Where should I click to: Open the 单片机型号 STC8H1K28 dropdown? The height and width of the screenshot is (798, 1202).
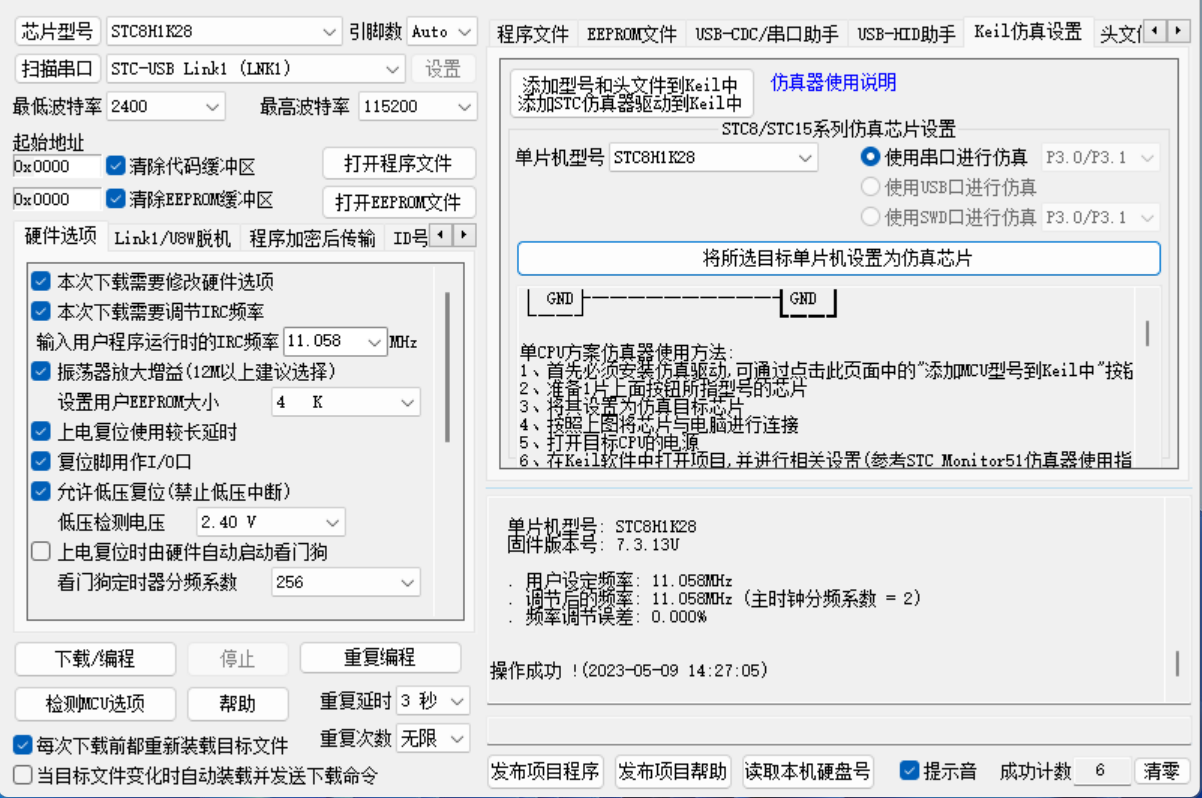click(x=714, y=157)
